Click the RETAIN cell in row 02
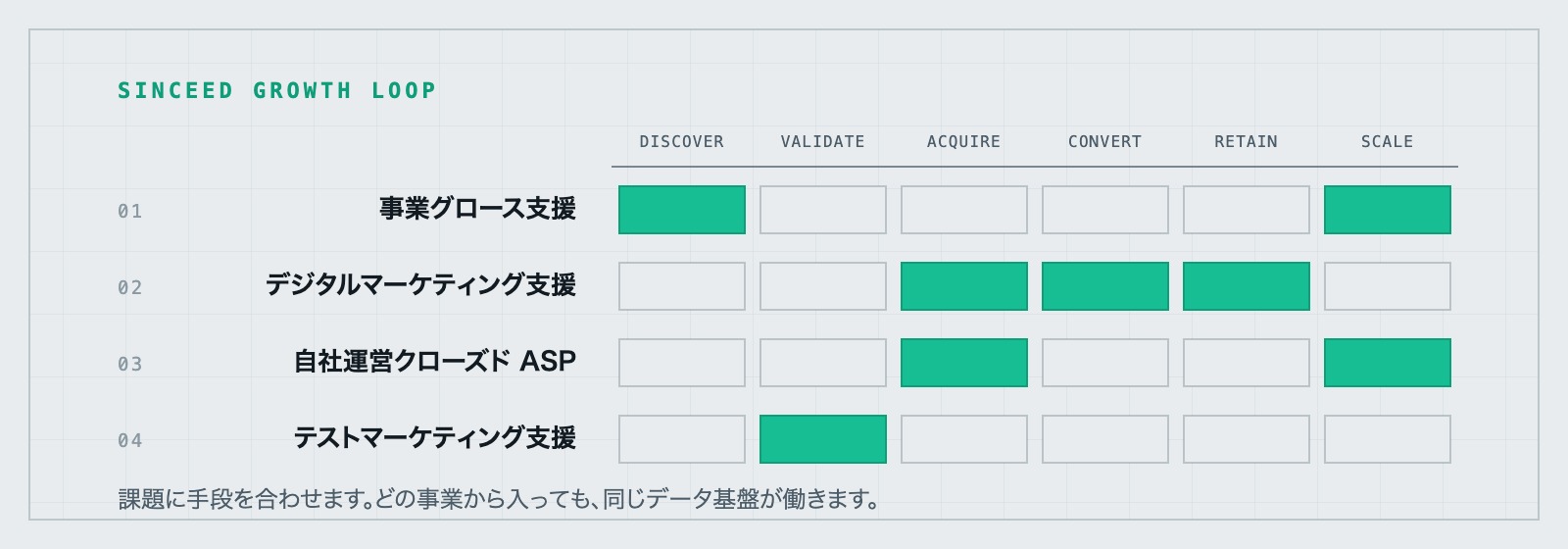 click(1247, 286)
